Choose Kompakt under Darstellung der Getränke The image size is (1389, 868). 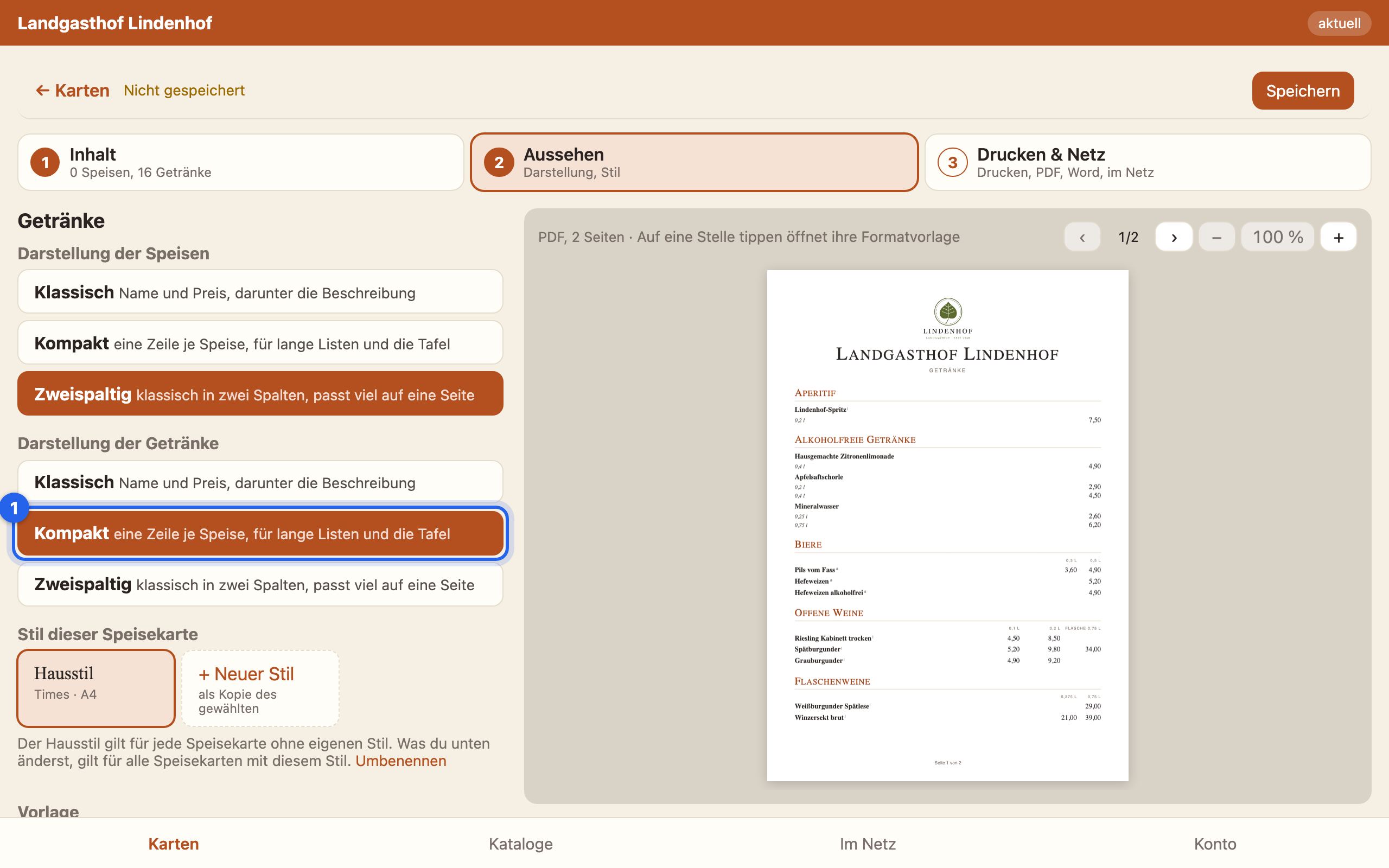pyautogui.click(x=260, y=533)
